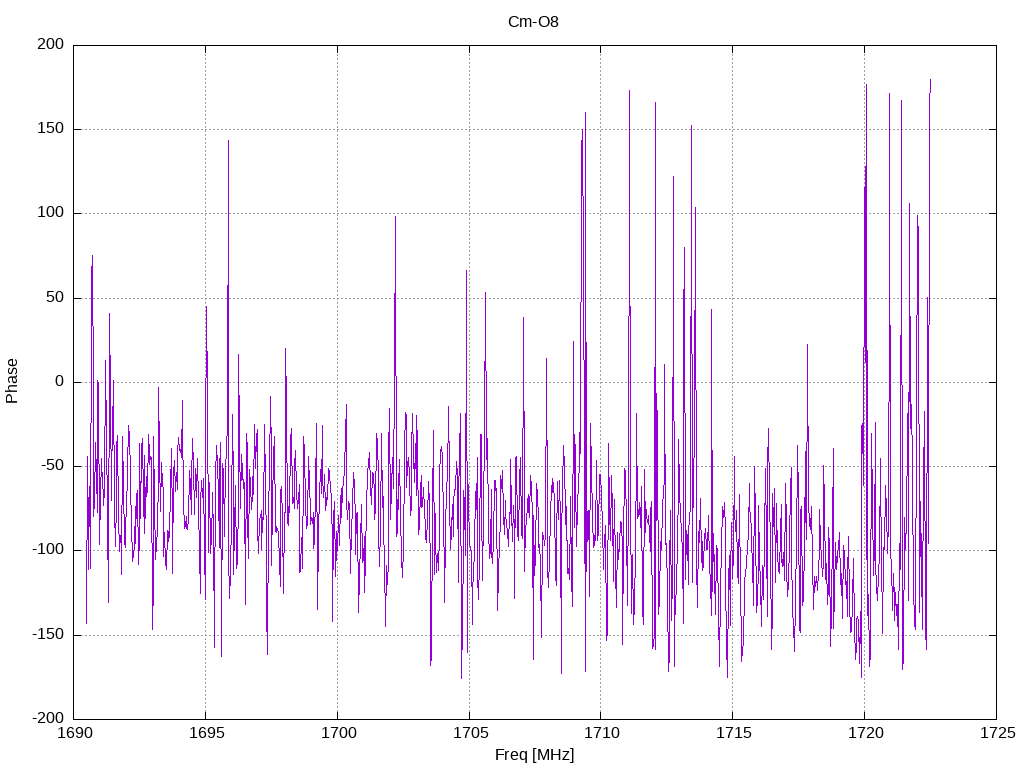Click the x-axis tick label 1715
The height and width of the screenshot is (768, 1024).
pos(733,733)
